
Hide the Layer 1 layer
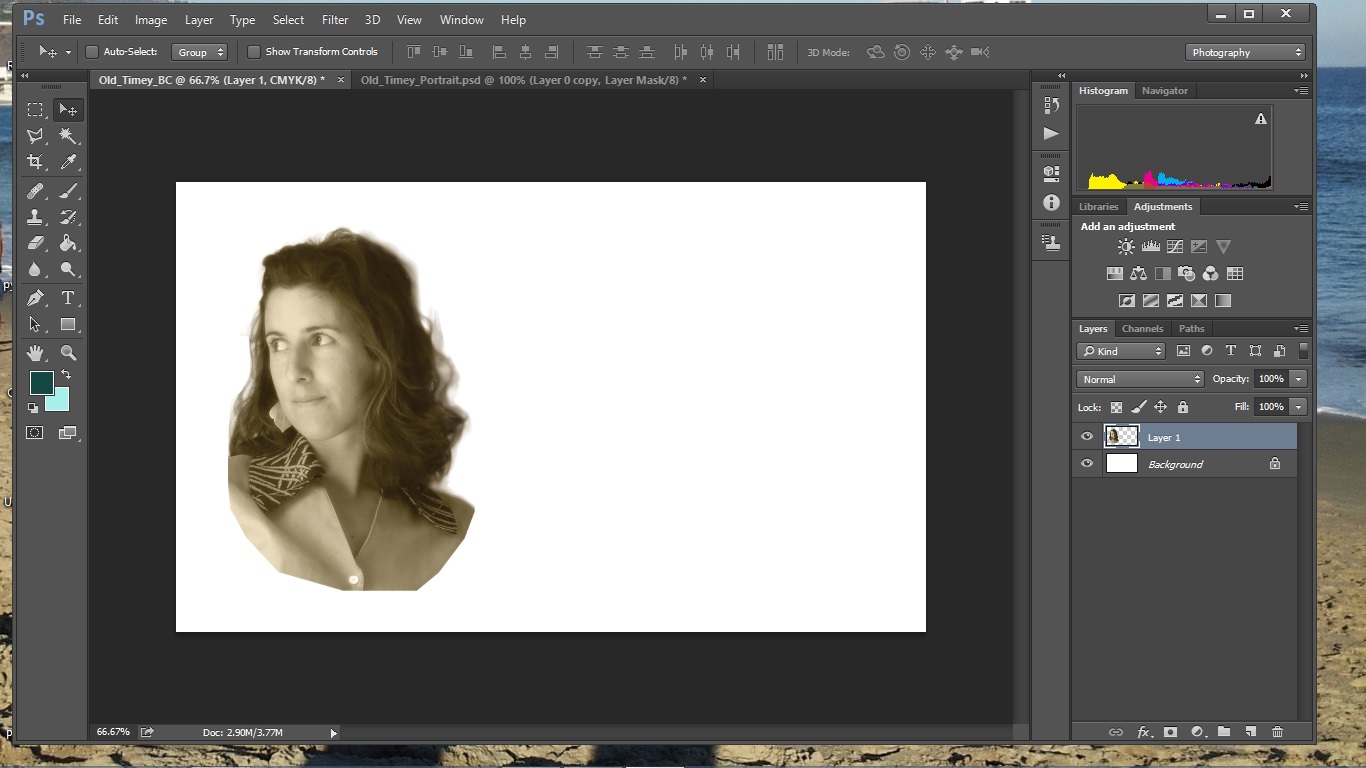click(1086, 436)
